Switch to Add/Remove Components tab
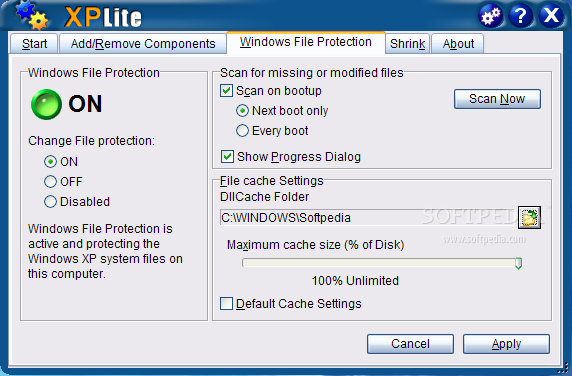The image size is (572, 376). 143,44
